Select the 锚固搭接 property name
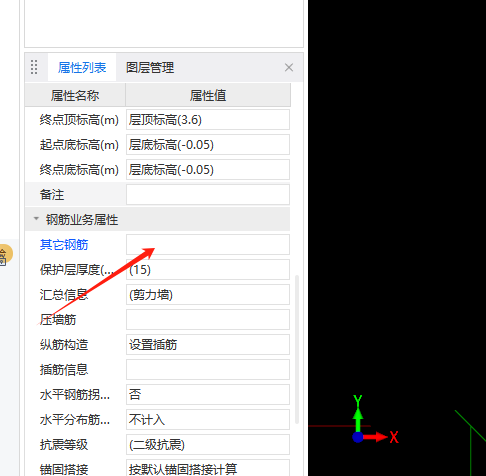This screenshot has height=476, width=486. [64, 469]
